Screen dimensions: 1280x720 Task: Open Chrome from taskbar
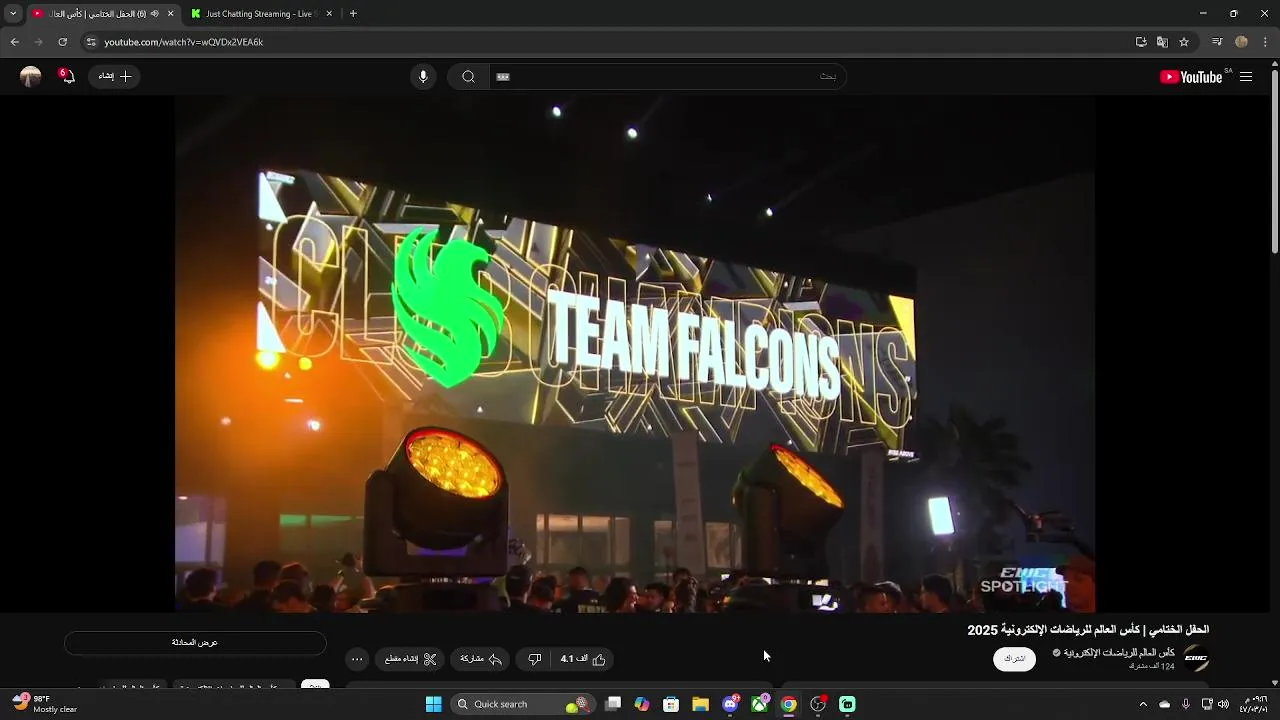click(x=788, y=704)
